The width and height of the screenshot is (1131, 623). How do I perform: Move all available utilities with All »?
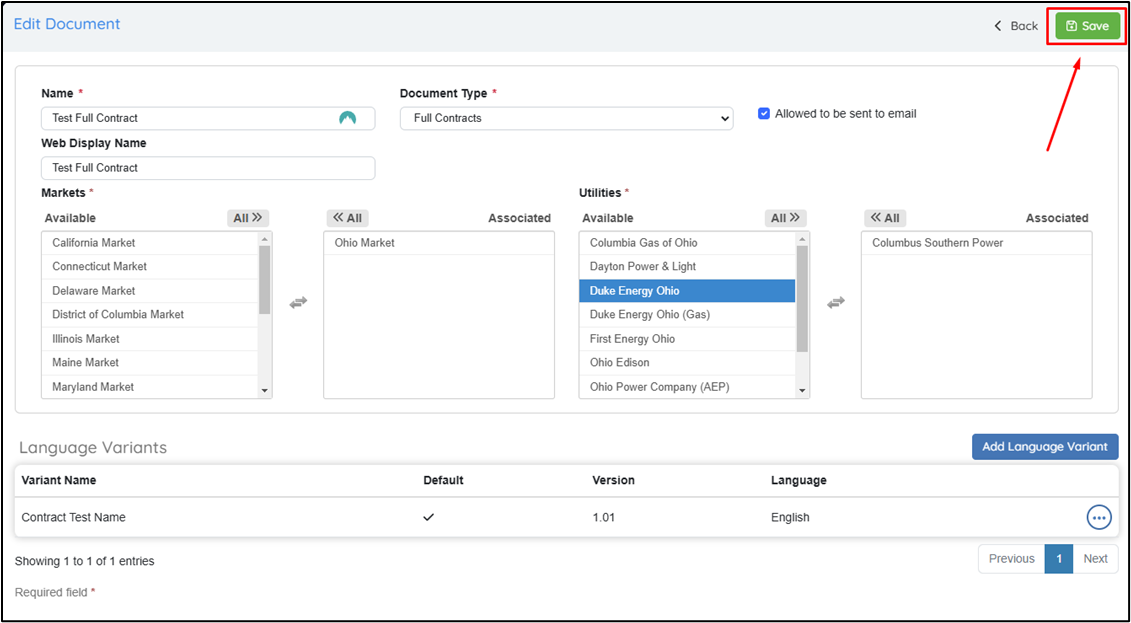tap(785, 218)
